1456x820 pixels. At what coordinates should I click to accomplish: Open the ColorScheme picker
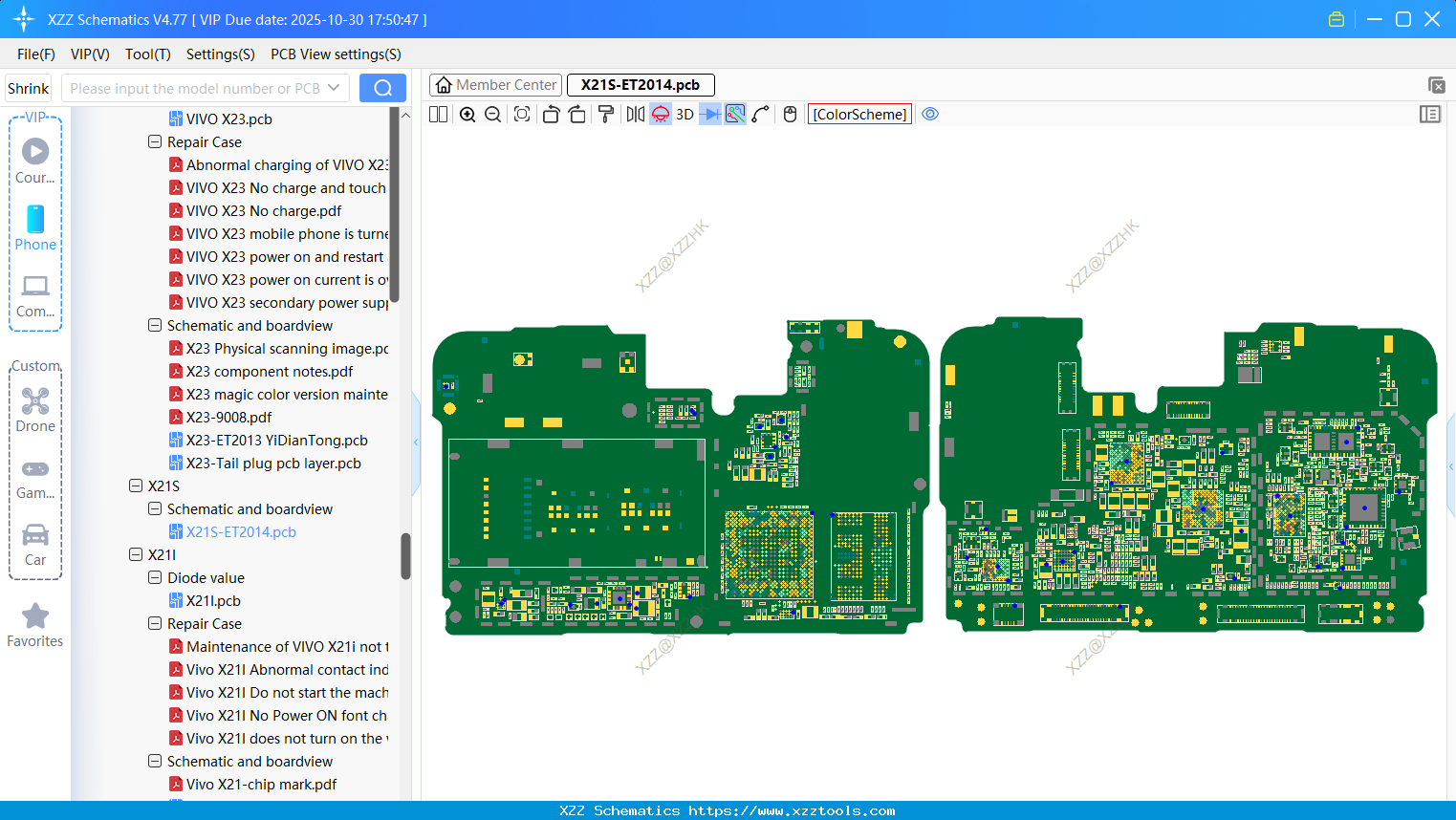tap(859, 115)
